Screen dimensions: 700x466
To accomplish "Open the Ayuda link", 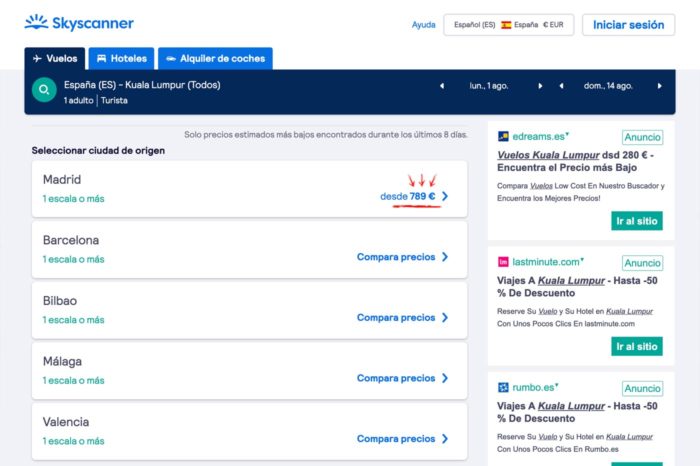I will (423, 25).
